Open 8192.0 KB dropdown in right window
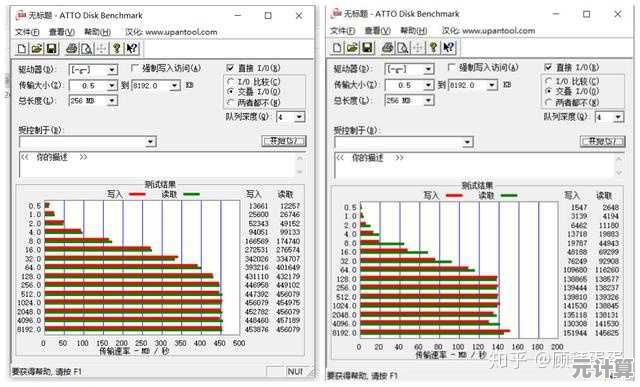Image resolution: width=640 pixels, height=387 pixels. tap(493, 85)
